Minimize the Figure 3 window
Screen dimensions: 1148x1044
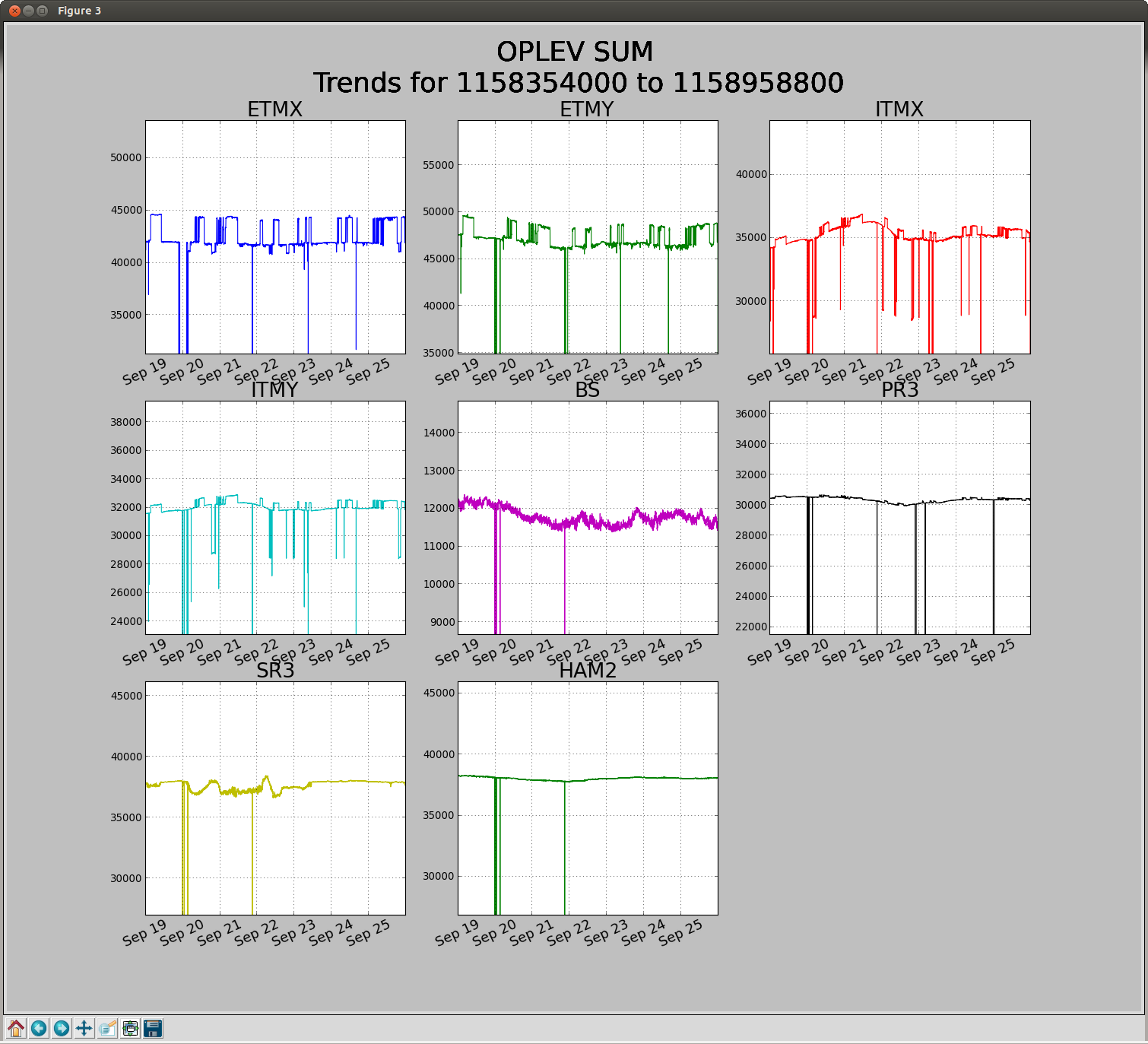coord(28,11)
